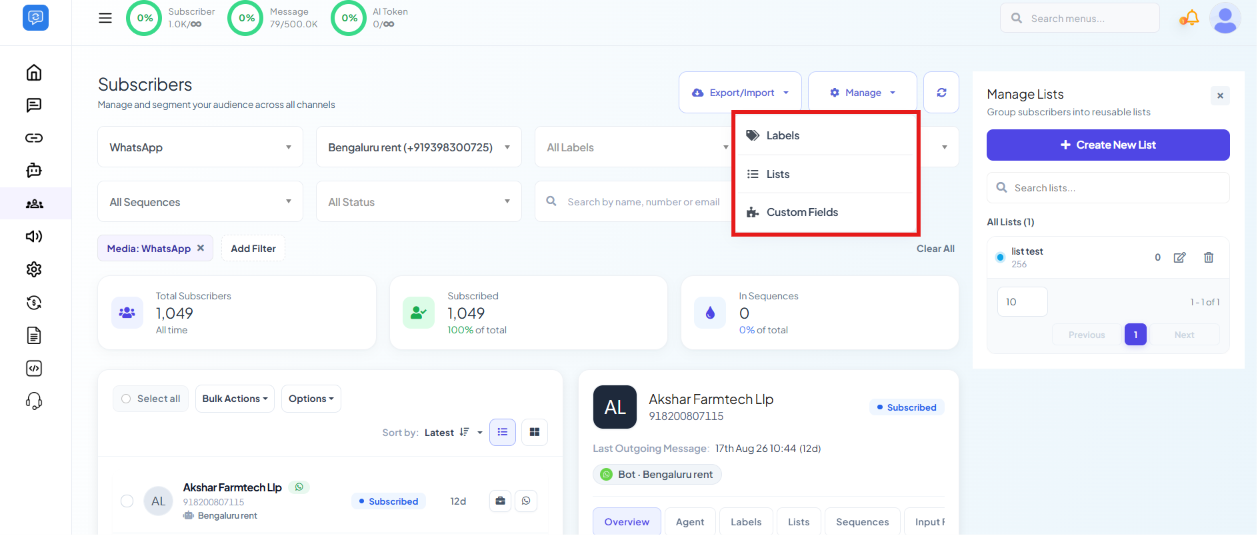The width and height of the screenshot is (1257, 535).
Task: Toggle the Latest sort direction icon
Action: [x=464, y=432]
